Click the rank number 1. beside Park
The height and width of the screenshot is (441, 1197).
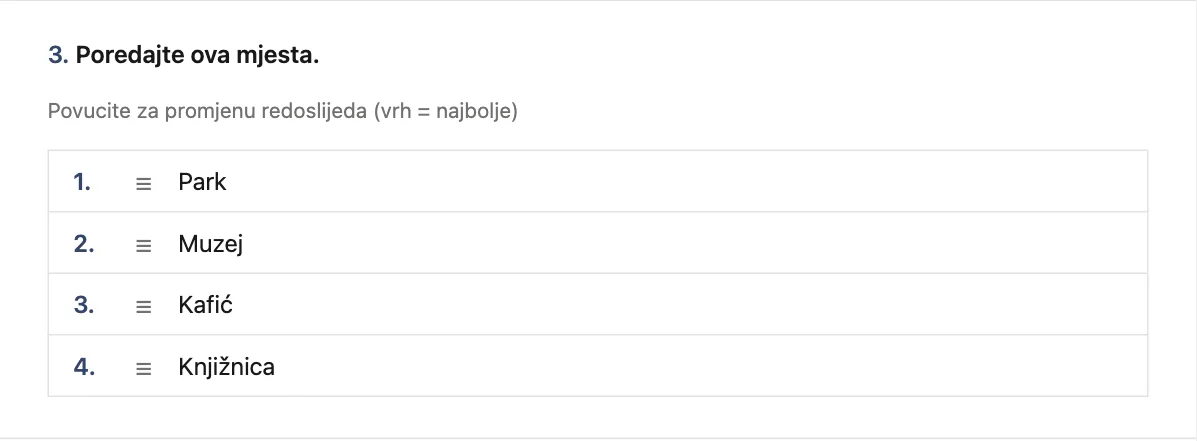[82, 182]
